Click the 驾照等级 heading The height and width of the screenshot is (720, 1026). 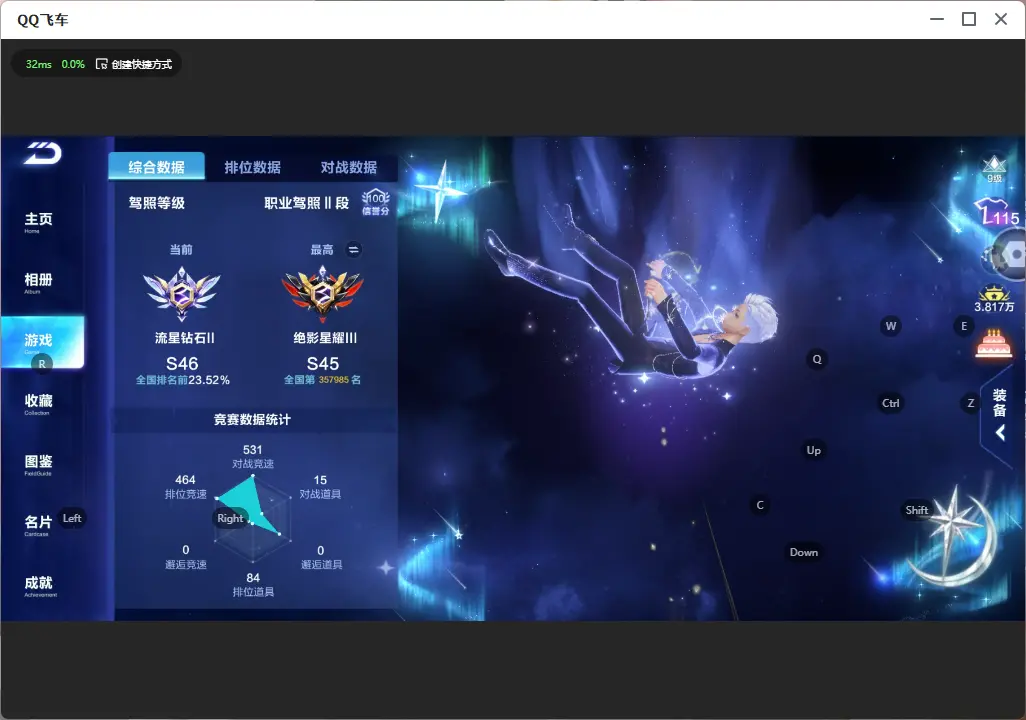(x=156, y=203)
